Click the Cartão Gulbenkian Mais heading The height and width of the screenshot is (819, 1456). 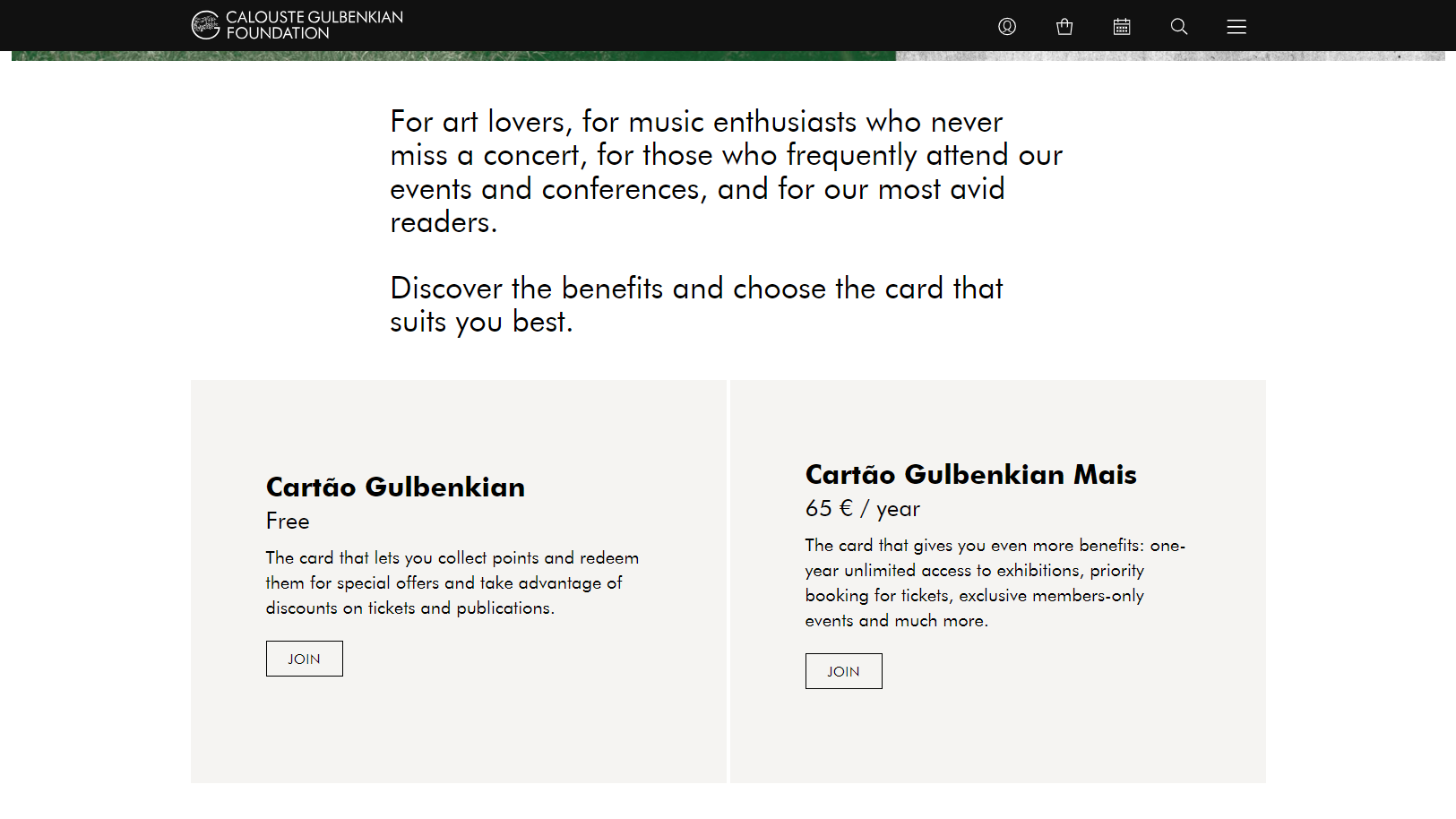[x=970, y=474]
